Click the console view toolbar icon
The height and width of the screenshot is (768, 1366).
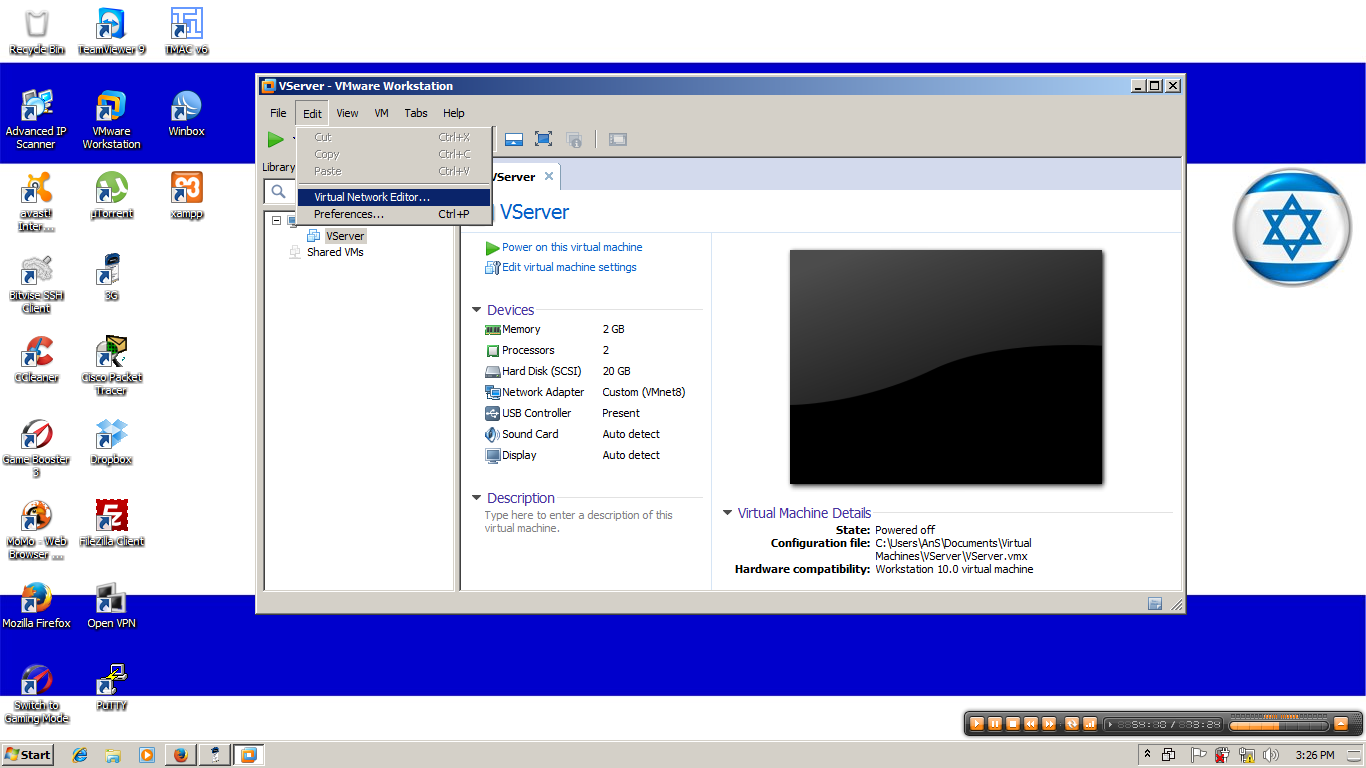tap(618, 139)
